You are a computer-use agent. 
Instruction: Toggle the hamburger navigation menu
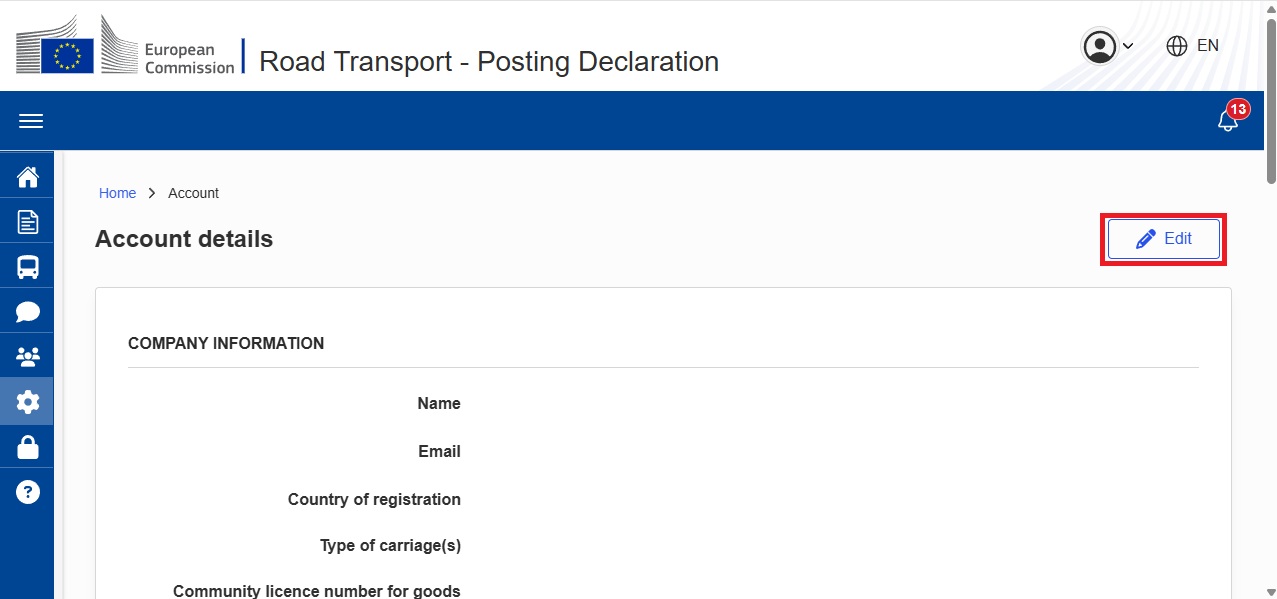[x=31, y=121]
